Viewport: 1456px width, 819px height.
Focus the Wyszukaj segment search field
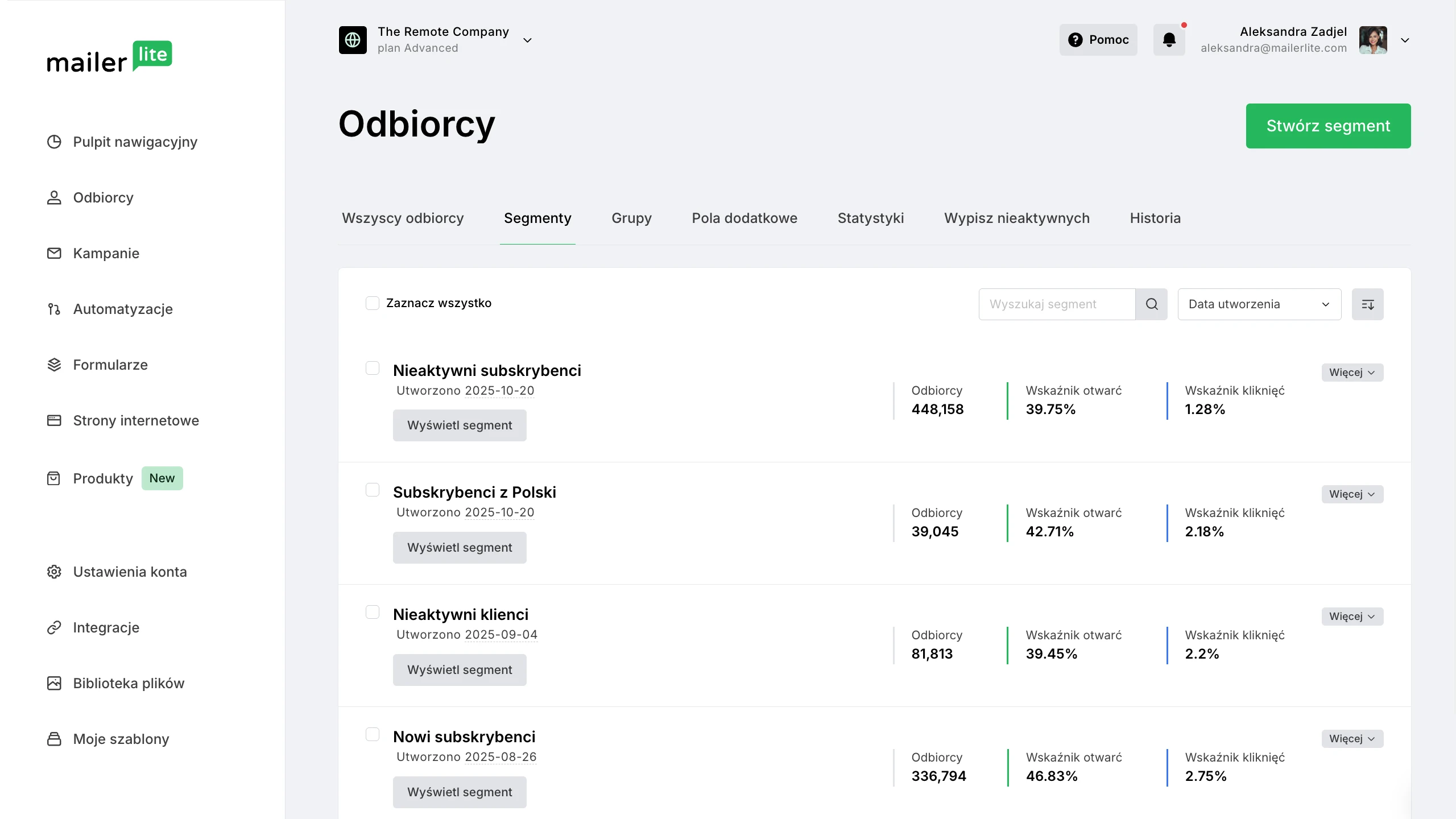pyautogui.click(x=1057, y=304)
